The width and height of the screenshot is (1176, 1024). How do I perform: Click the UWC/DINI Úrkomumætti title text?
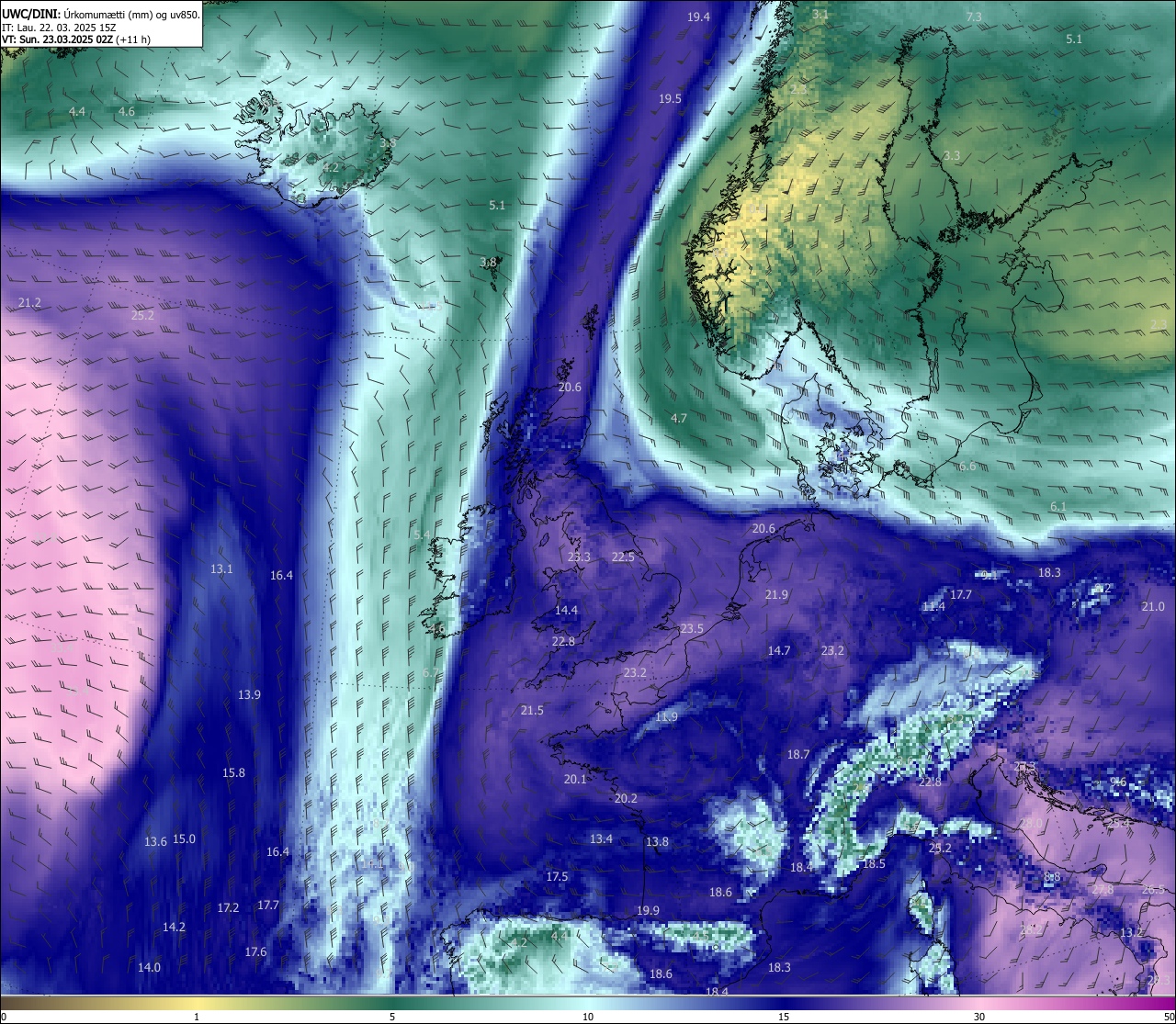point(101,14)
